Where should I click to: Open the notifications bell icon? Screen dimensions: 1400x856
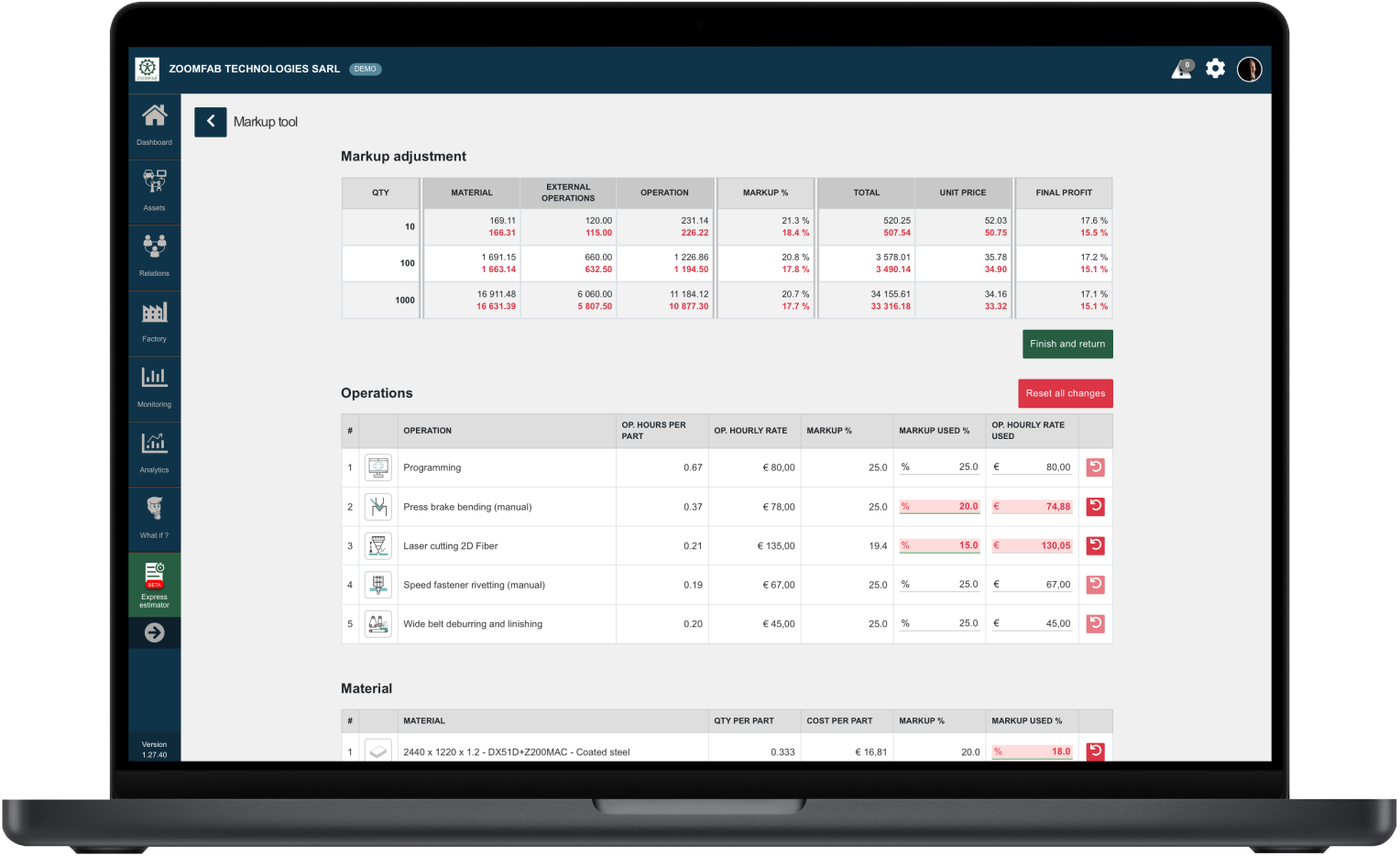tap(1182, 69)
